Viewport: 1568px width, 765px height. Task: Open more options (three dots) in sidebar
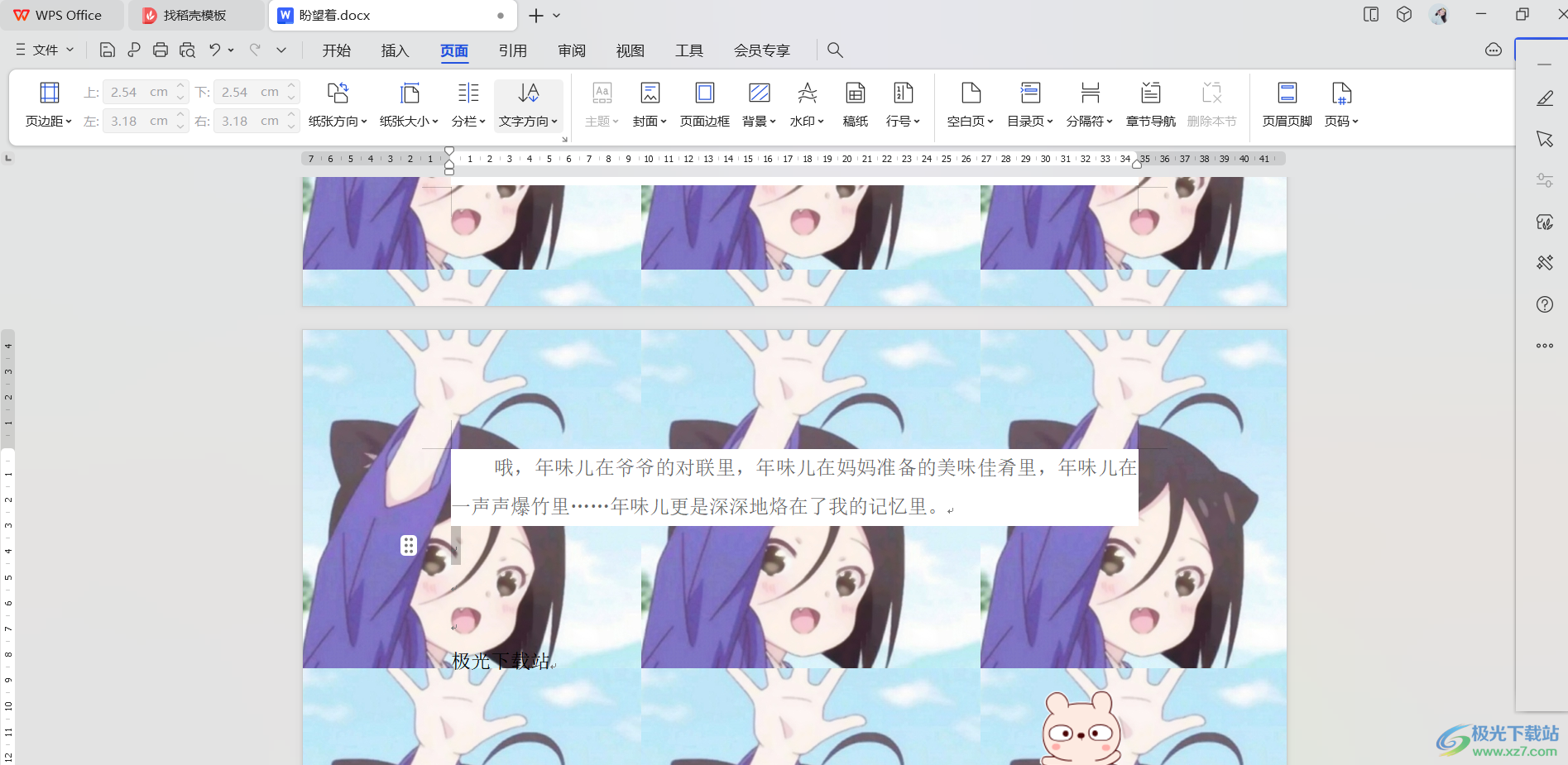[x=1545, y=346]
